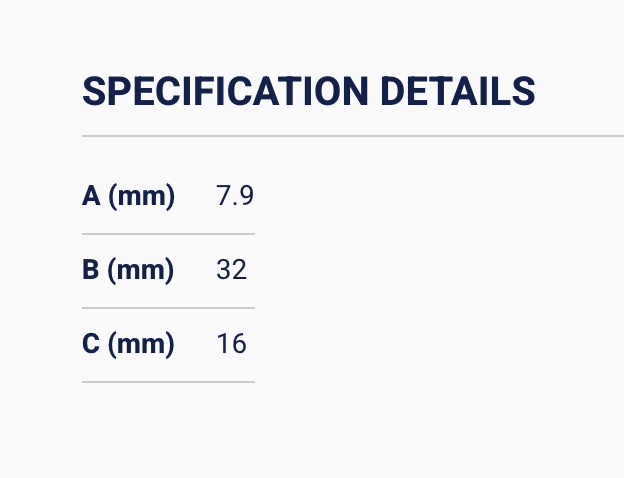
Task: Click the divider line under the B row
Action: (x=168, y=308)
